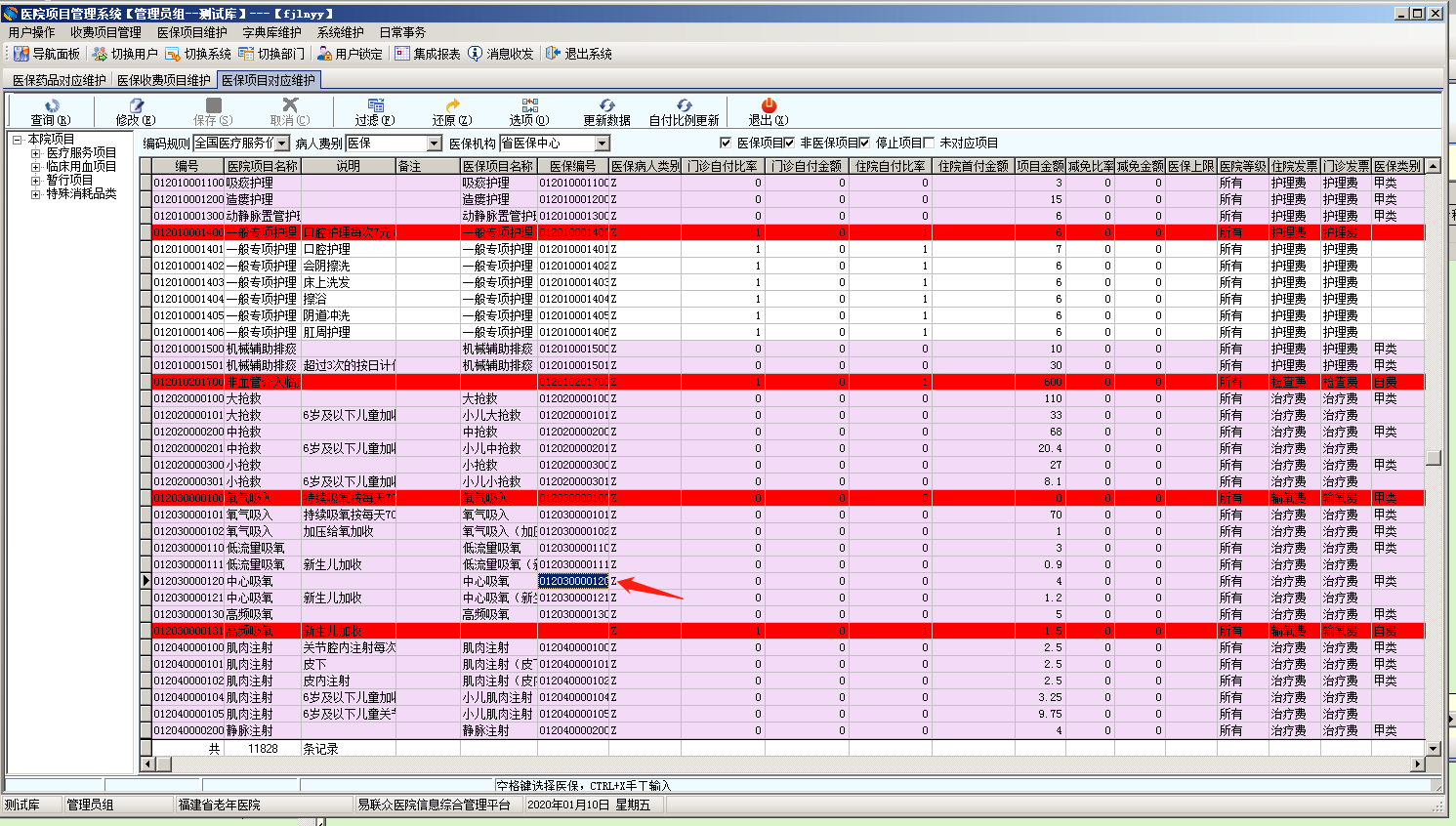
Task: Switch to the 医保药品对应维护 tab
Action: click(59, 80)
